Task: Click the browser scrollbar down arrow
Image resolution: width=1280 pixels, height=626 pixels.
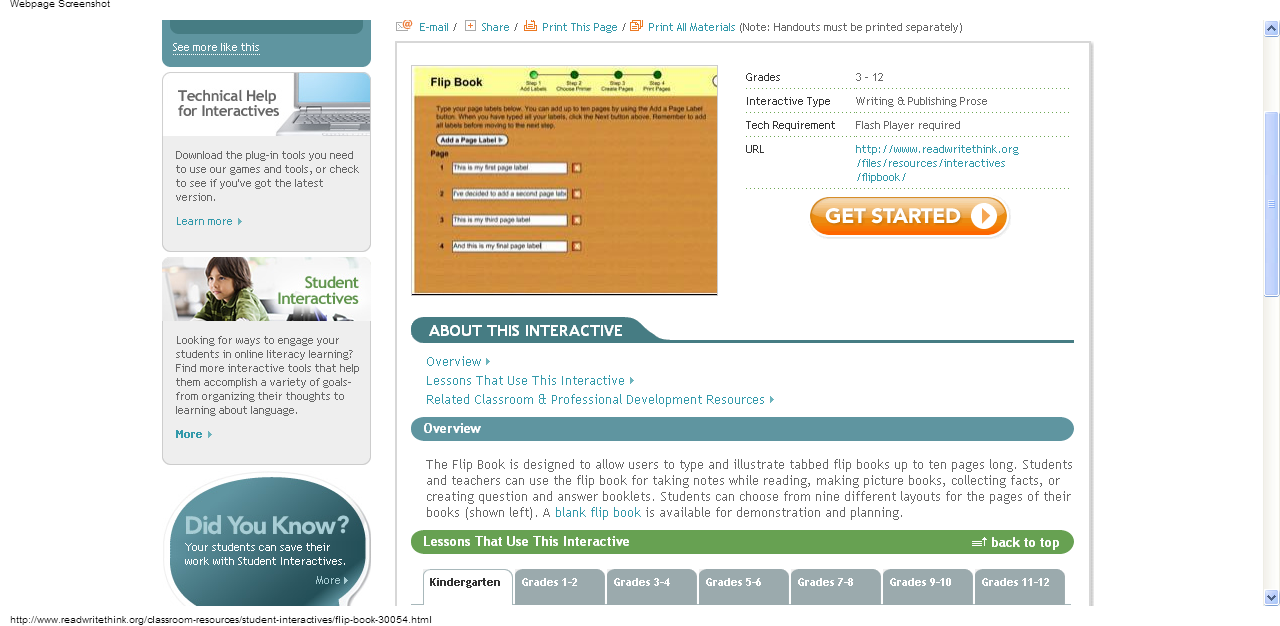Action: (x=1271, y=598)
